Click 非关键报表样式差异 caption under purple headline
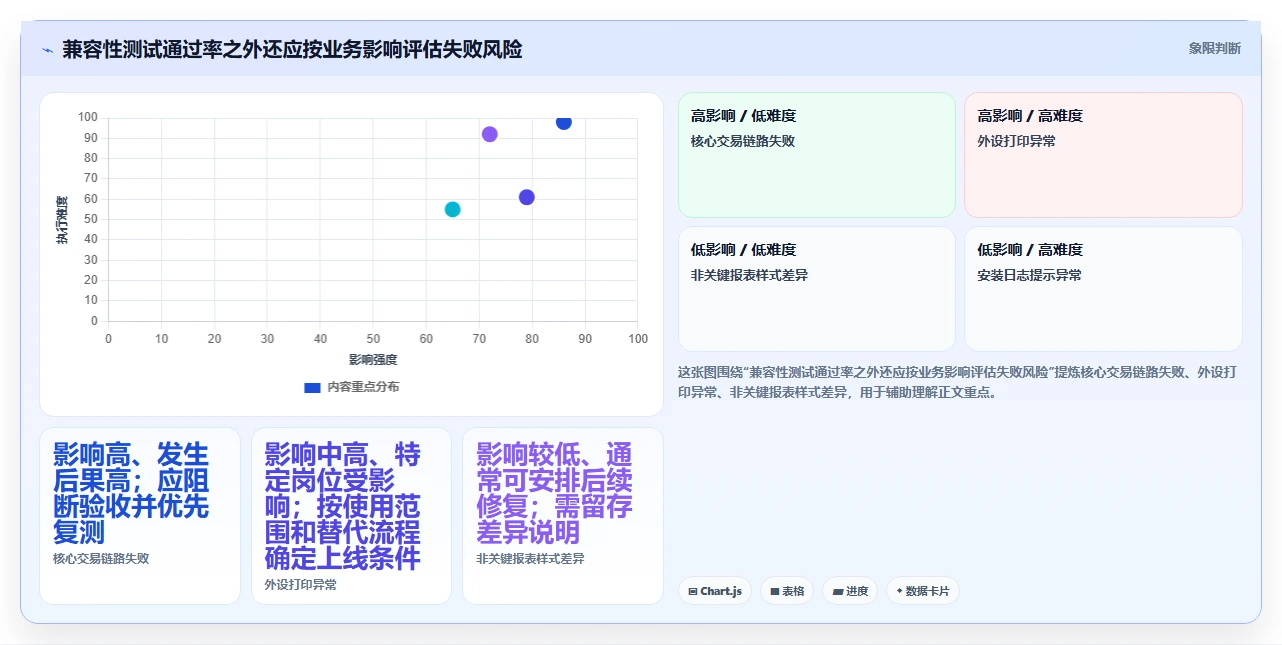 click(x=530, y=559)
